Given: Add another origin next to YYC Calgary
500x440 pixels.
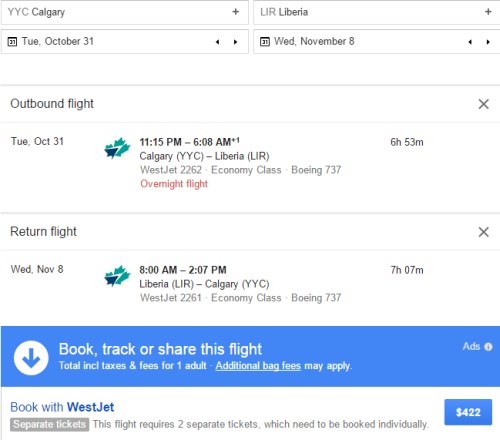Looking at the screenshot, I should (x=236, y=12).
